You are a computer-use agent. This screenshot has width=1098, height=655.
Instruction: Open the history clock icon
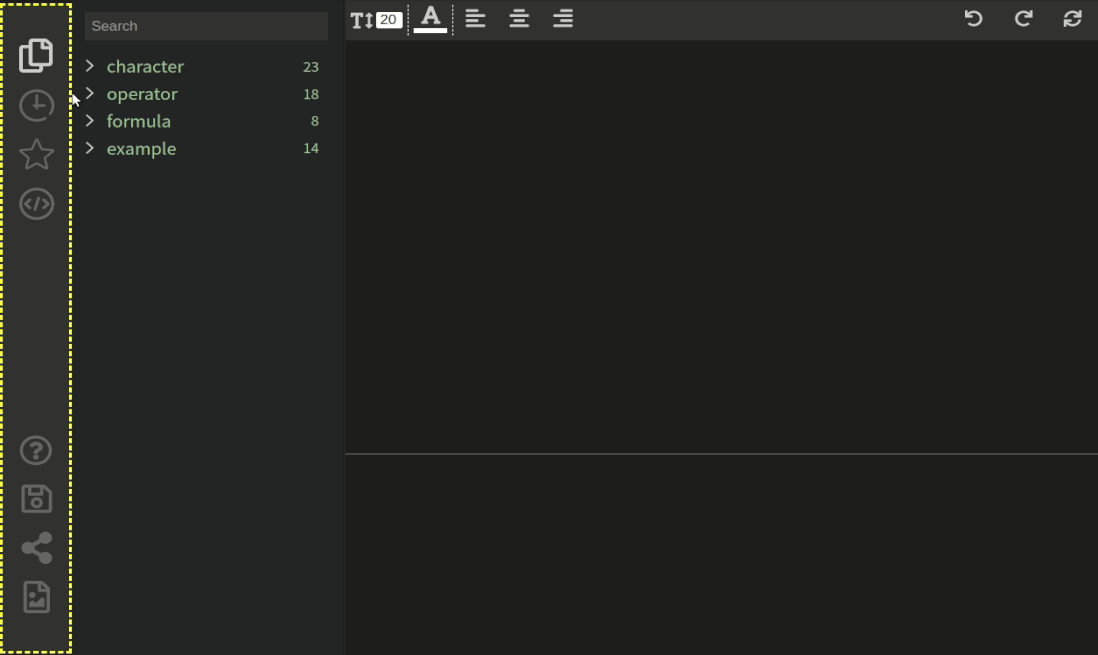pyautogui.click(x=36, y=105)
